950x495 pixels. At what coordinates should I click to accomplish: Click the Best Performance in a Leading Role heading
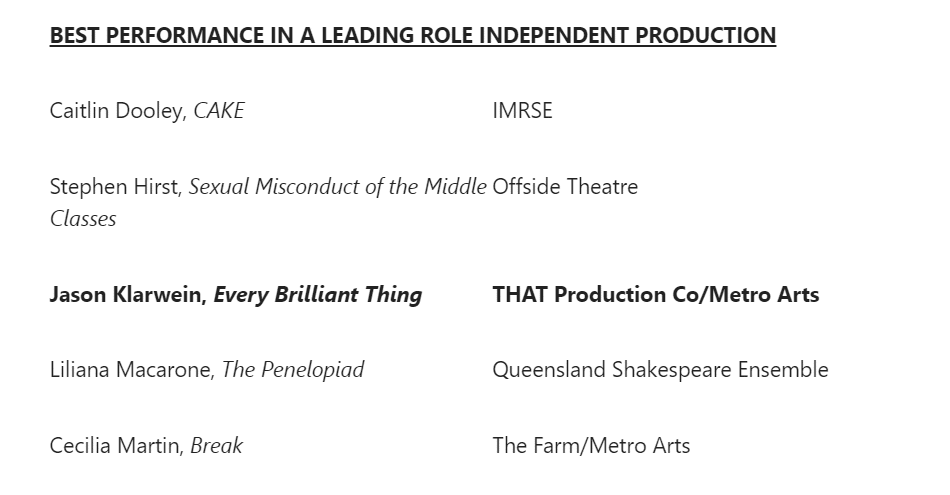(x=413, y=35)
